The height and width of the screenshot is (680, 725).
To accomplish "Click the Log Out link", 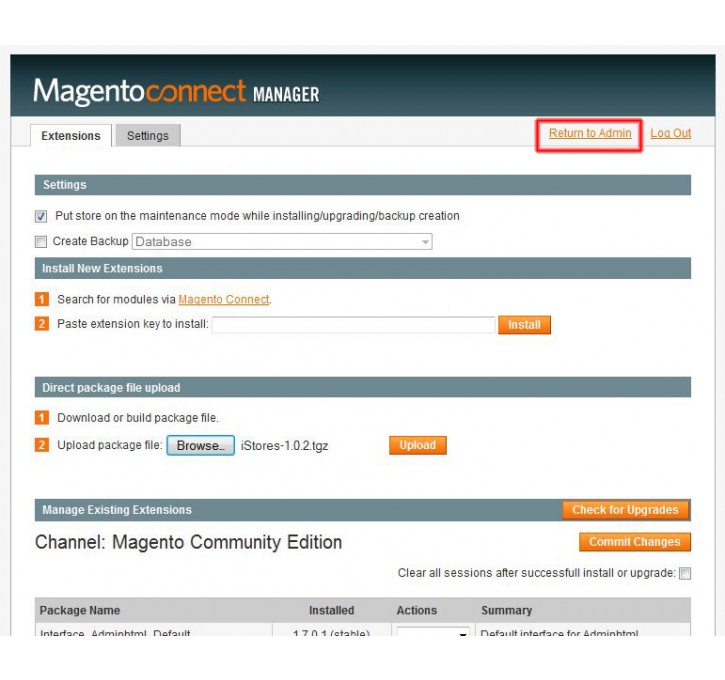I will pos(670,133).
